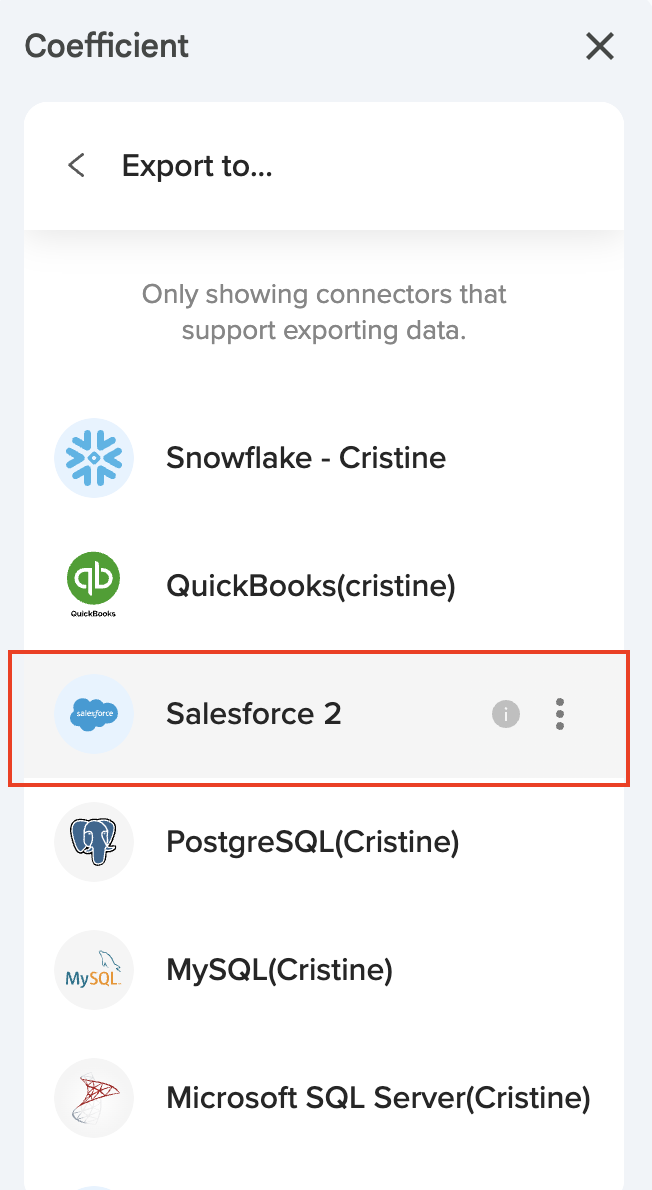Select the Microsoft SQL Server(Cristine) connection name

click(378, 1098)
